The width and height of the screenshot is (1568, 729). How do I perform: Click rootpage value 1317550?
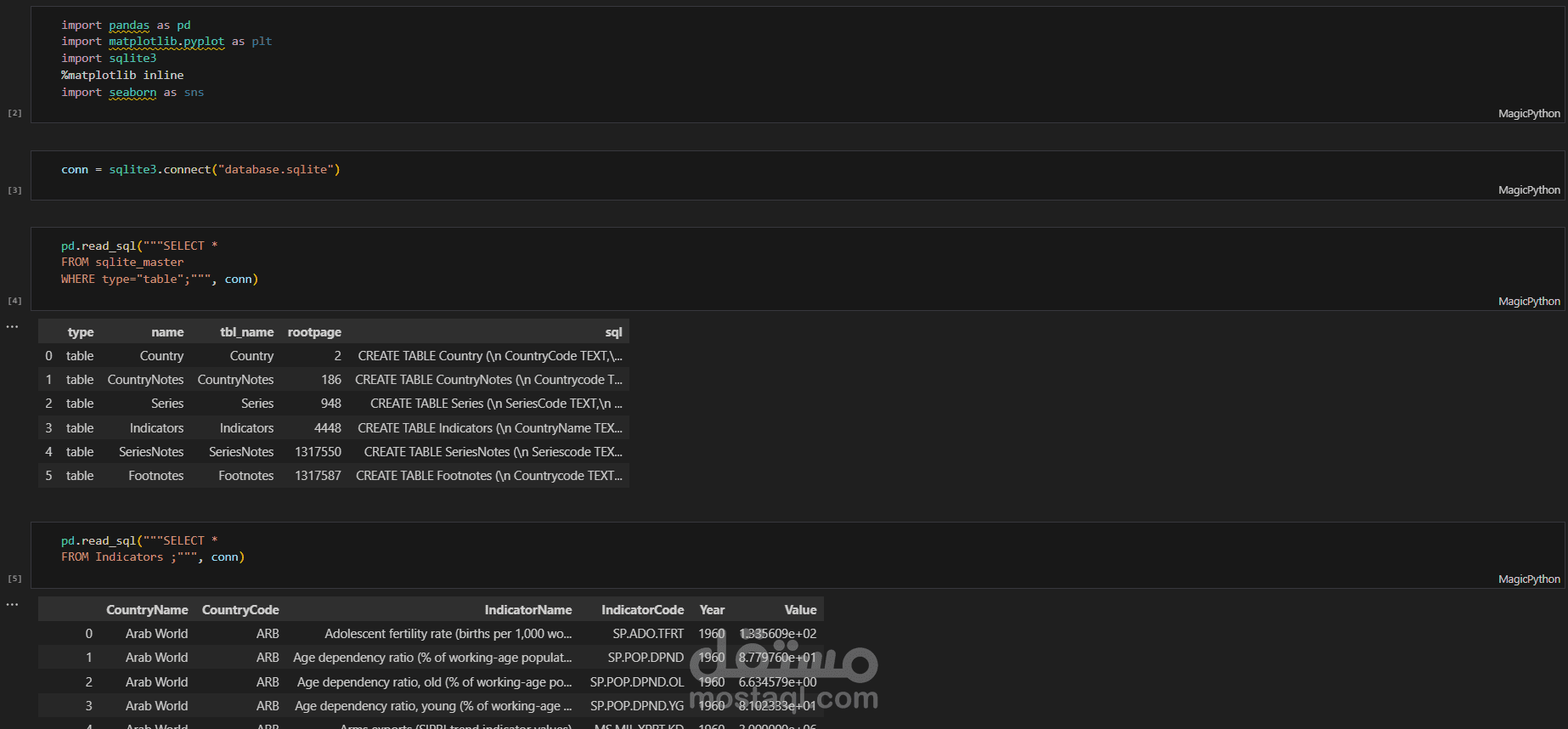(318, 452)
